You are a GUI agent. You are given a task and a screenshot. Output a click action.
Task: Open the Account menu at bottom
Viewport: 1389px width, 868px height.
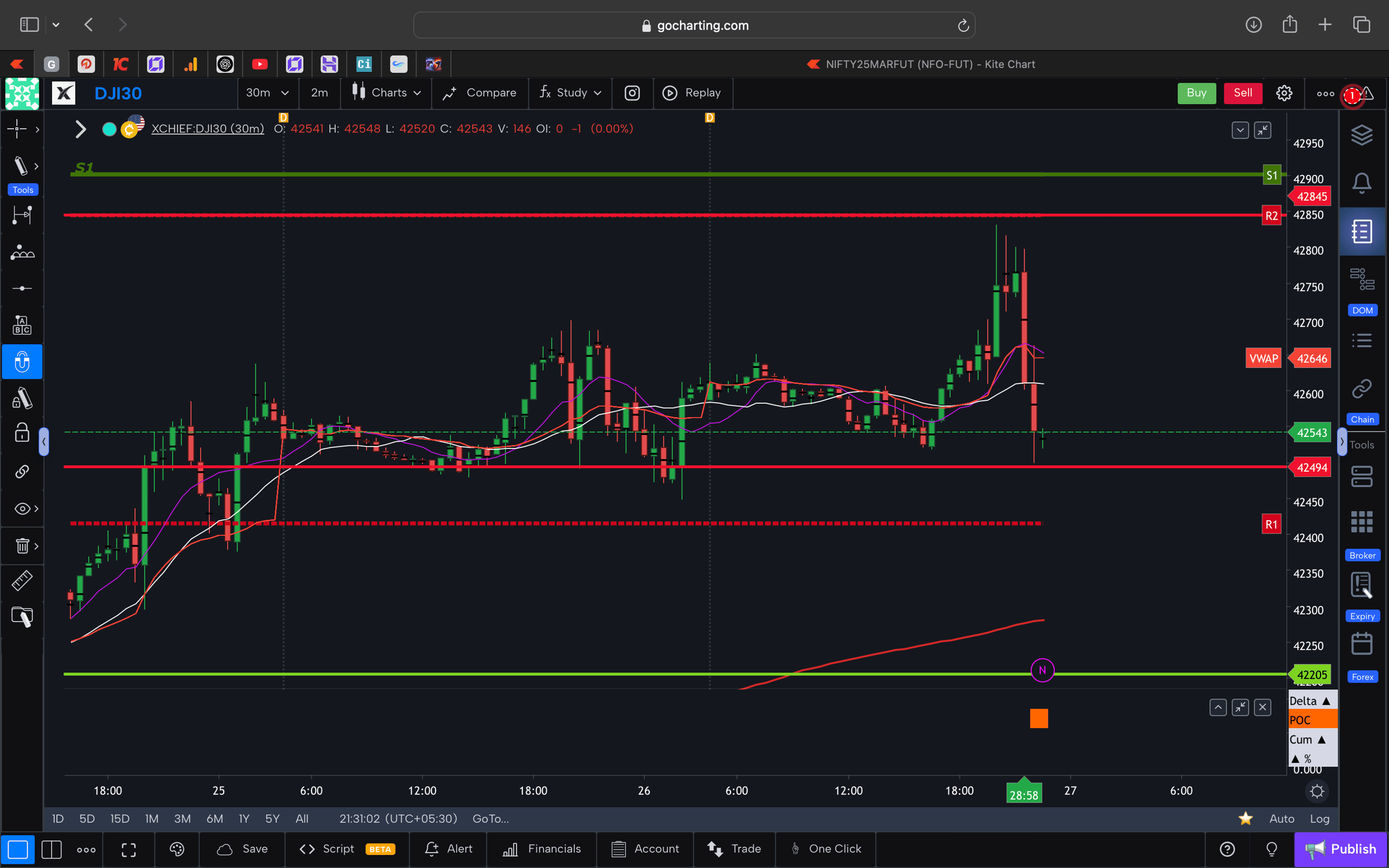click(646, 849)
